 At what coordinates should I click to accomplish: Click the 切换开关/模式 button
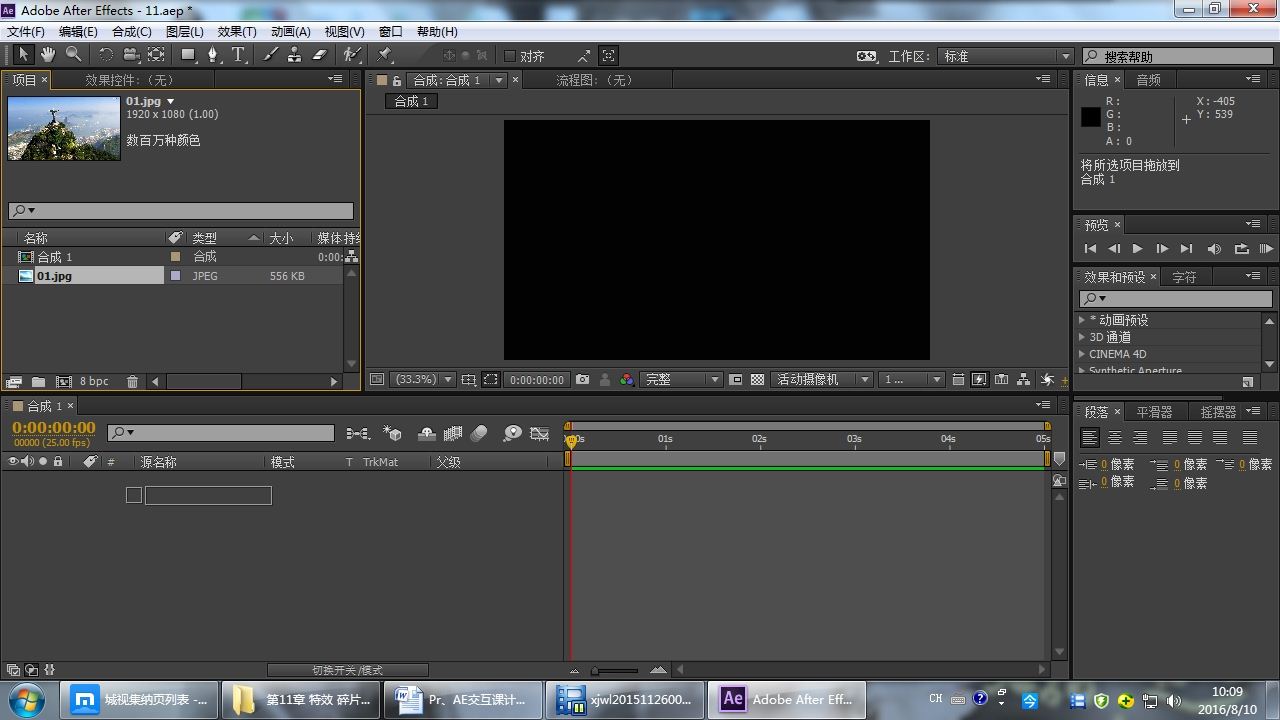[347, 670]
